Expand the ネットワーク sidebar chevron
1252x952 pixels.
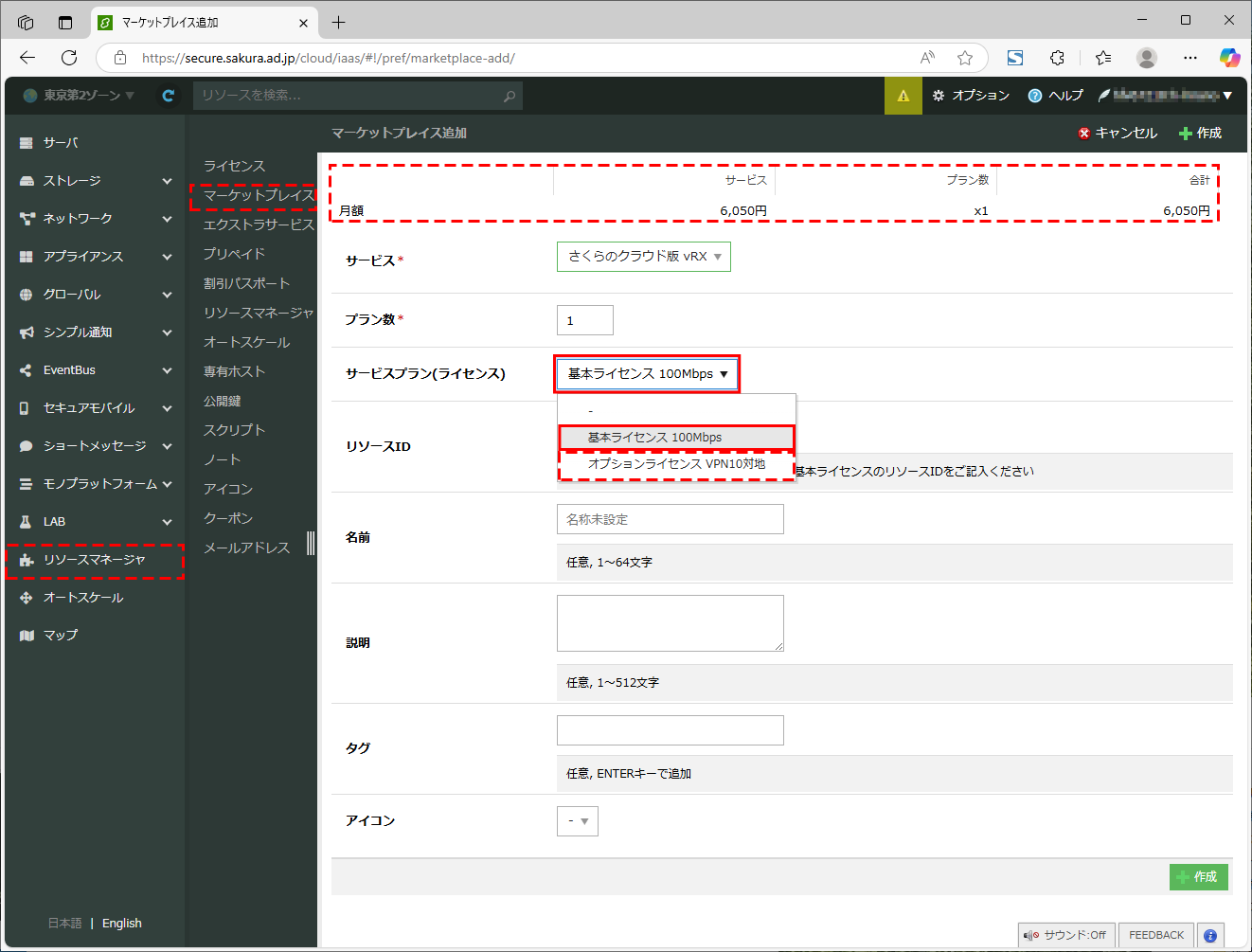coord(168,219)
